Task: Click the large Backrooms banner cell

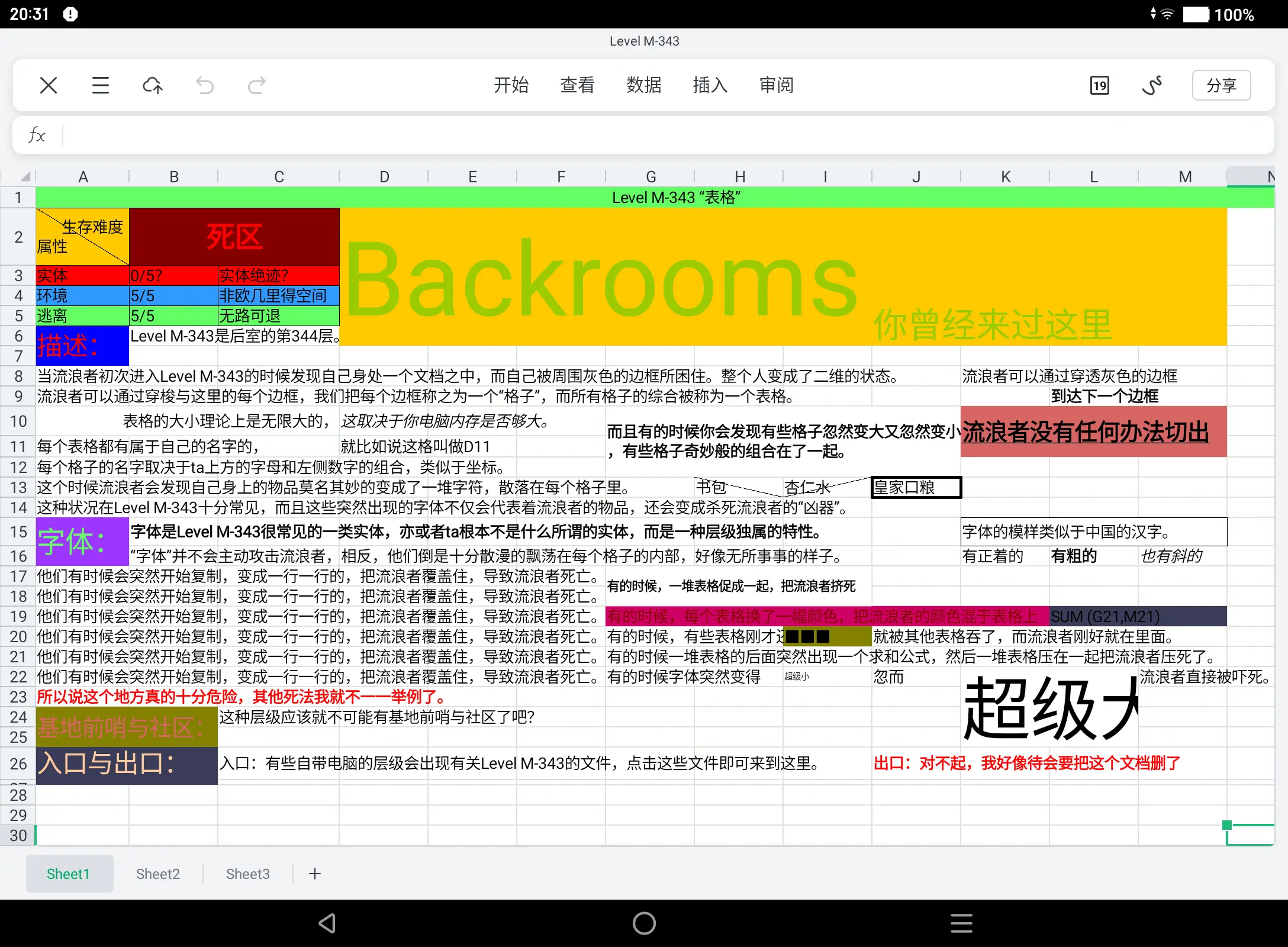Action: click(x=783, y=276)
